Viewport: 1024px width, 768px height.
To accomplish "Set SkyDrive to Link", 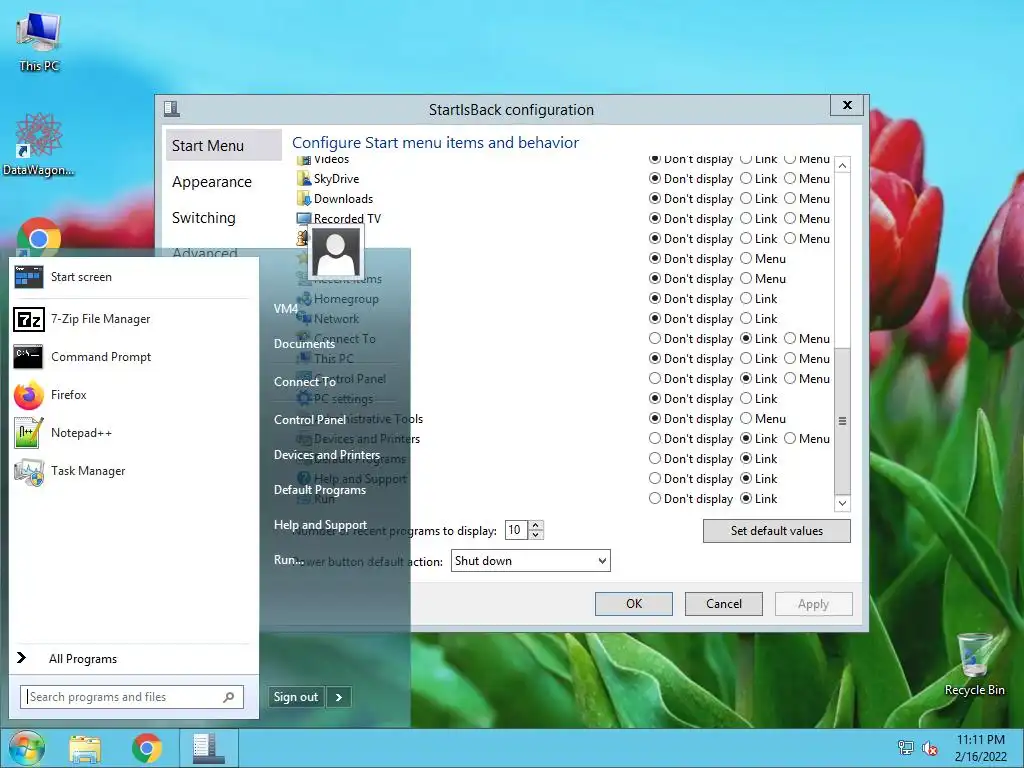I will click(746, 178).
